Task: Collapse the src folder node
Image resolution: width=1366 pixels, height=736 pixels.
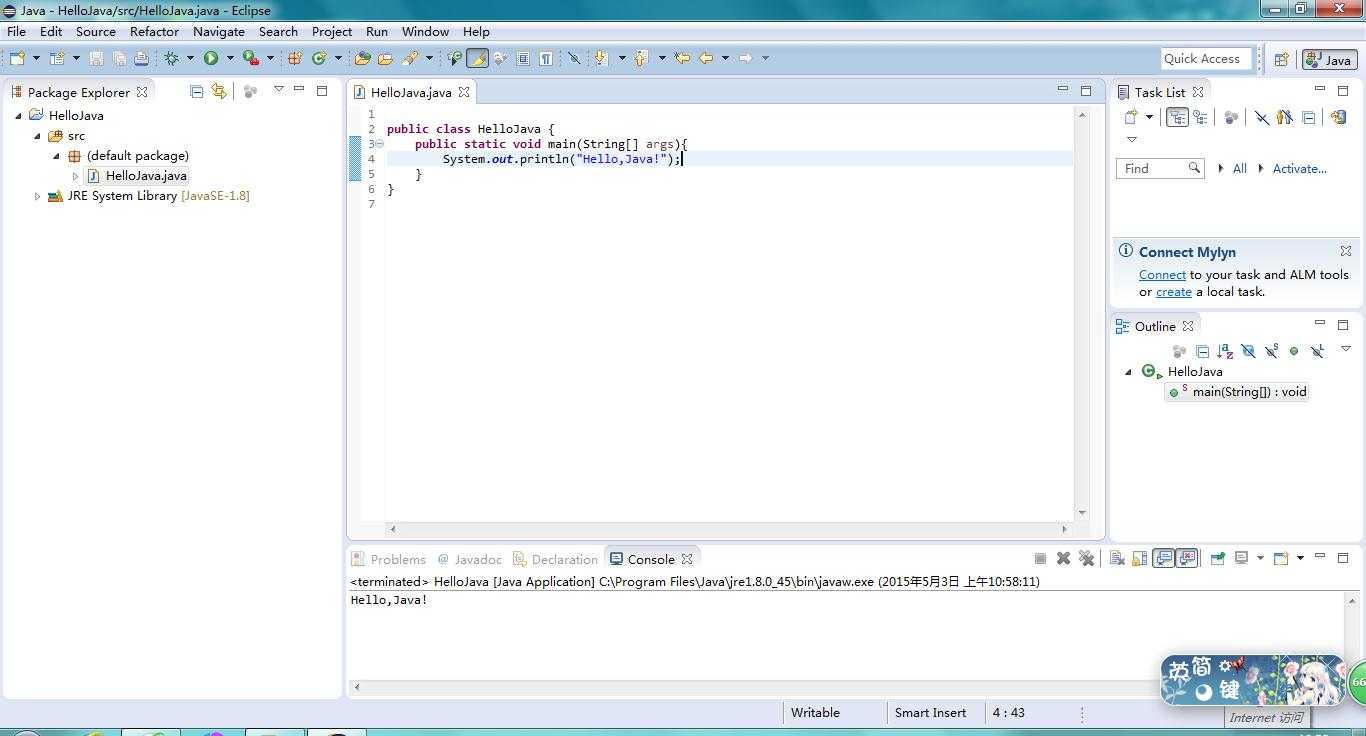Action: tap(37, 136)
